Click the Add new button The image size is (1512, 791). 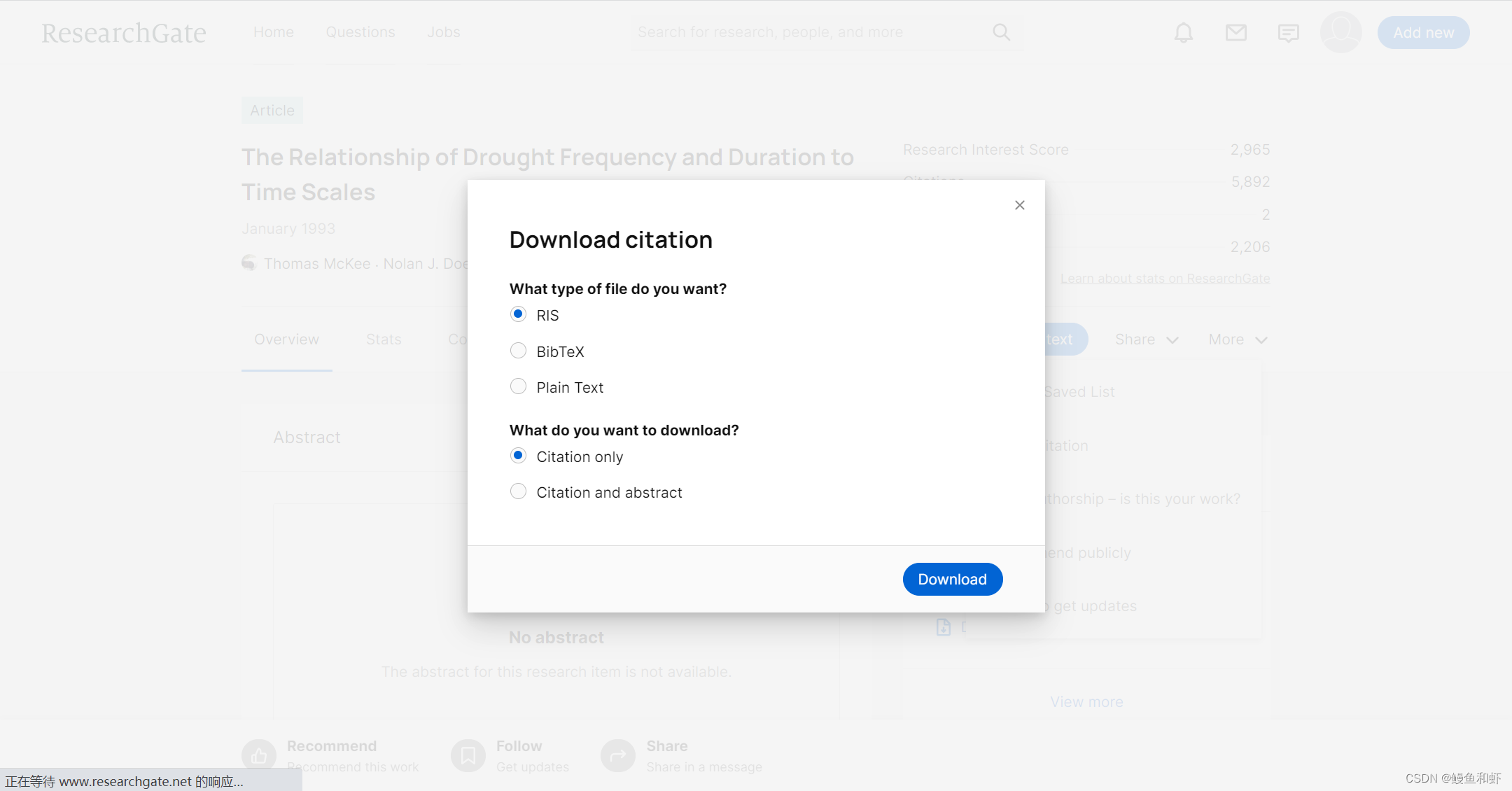1423,32
